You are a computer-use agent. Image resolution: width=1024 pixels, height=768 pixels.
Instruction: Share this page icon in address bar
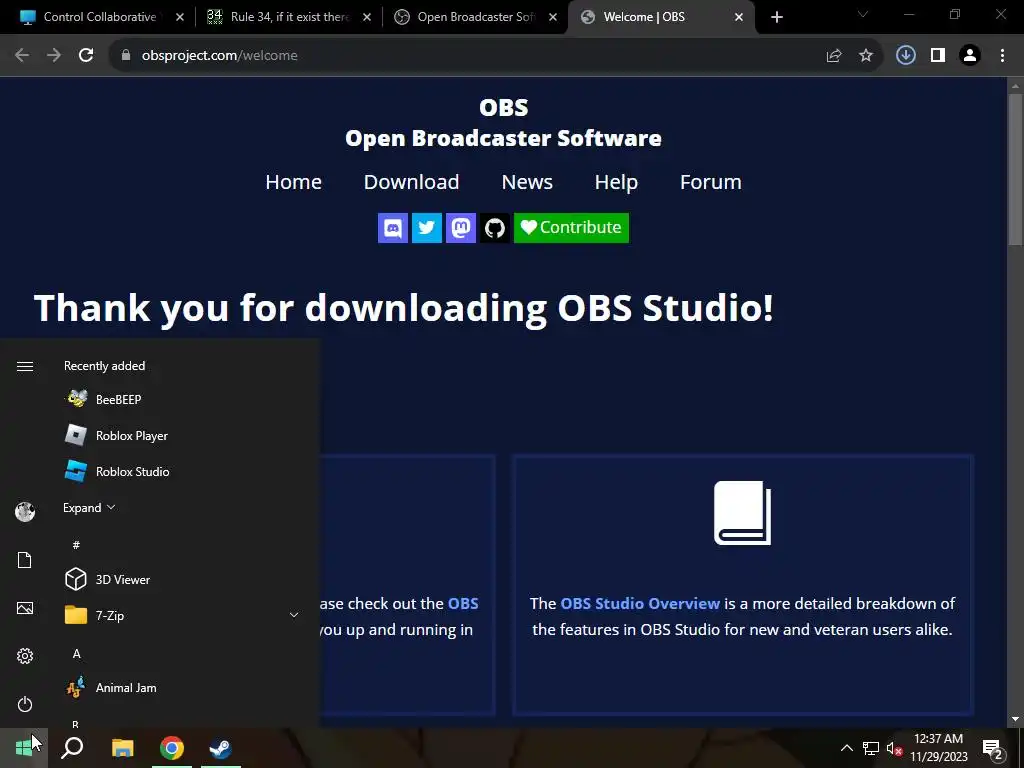click(834, 56)
